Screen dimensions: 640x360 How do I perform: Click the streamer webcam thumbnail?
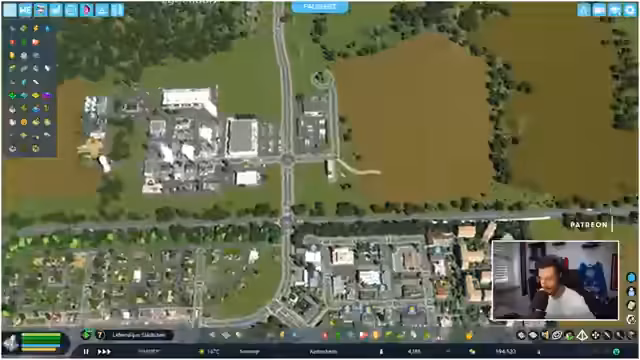pos(555,280)
